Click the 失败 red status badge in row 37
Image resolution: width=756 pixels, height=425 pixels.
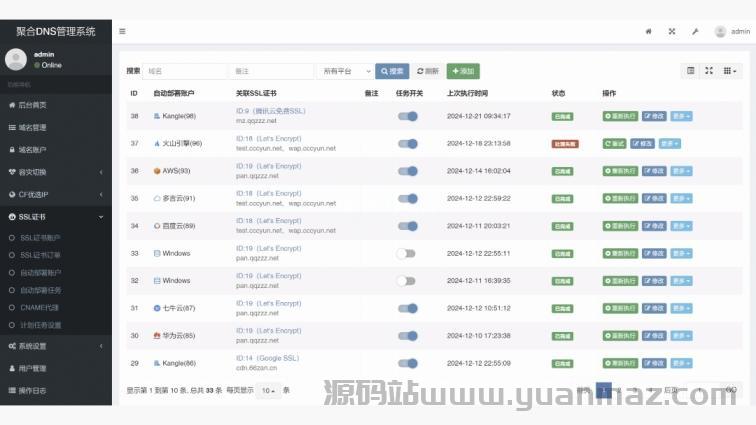(x=565, y=144)
